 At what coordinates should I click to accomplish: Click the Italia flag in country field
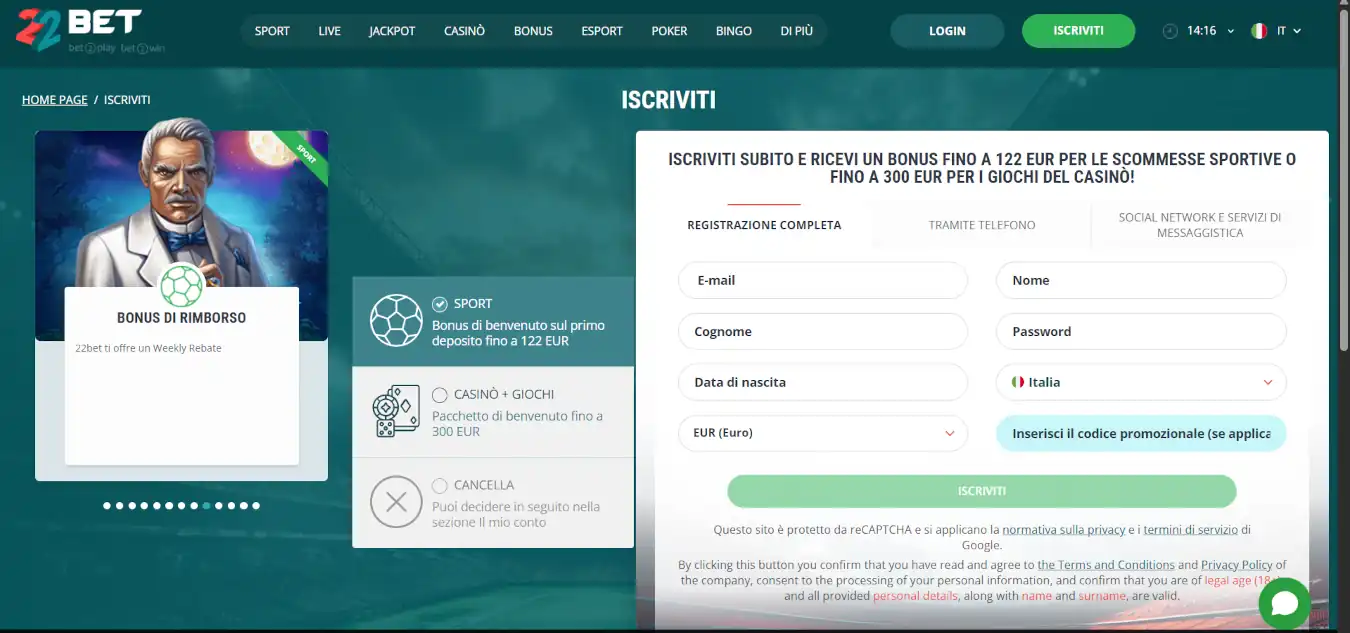pyautogui.click(x=1018, y=382)
